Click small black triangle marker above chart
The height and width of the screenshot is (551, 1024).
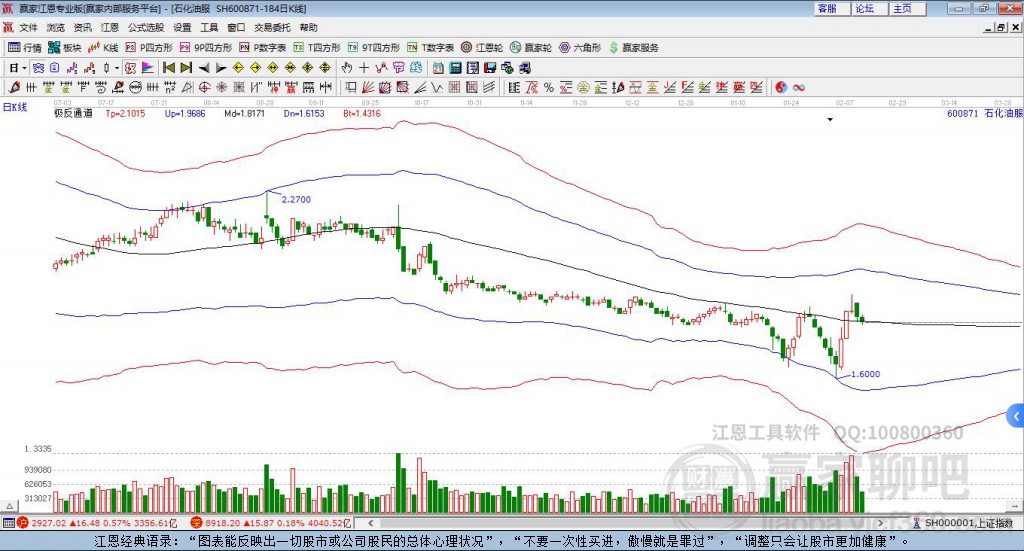pyautogui.click(x=830, y=119)
